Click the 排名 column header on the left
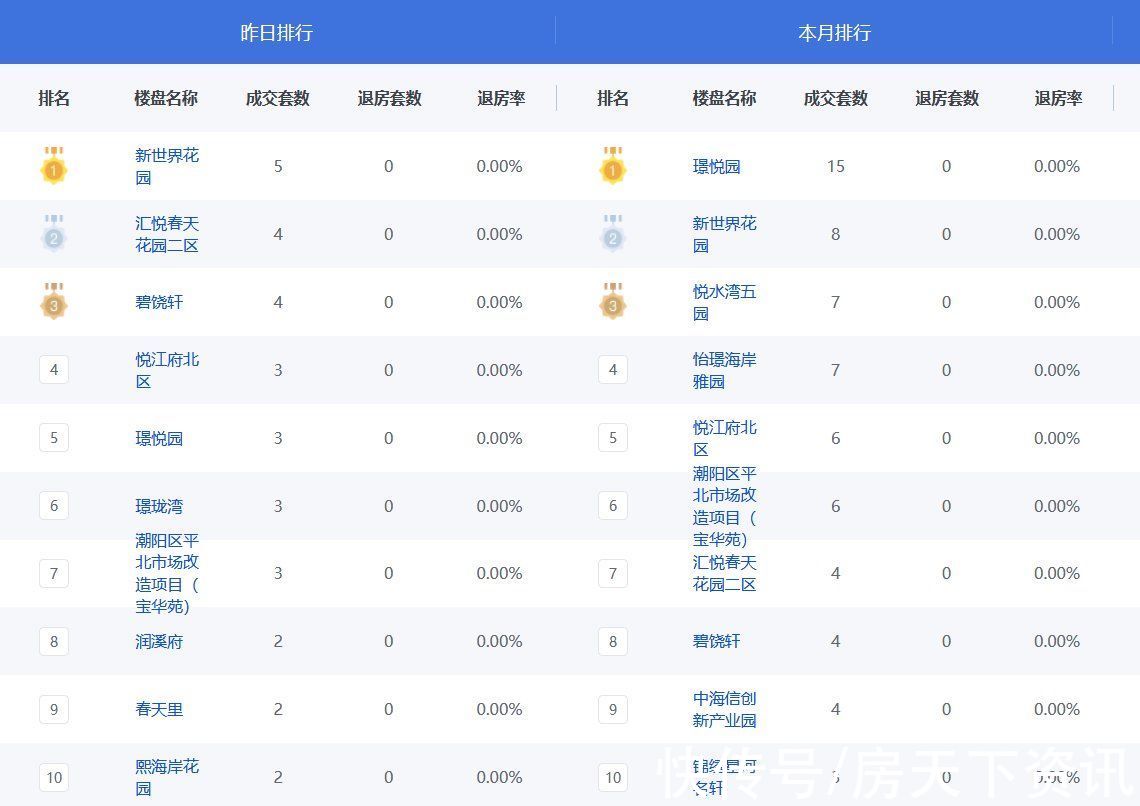 [x=54, y=98]
